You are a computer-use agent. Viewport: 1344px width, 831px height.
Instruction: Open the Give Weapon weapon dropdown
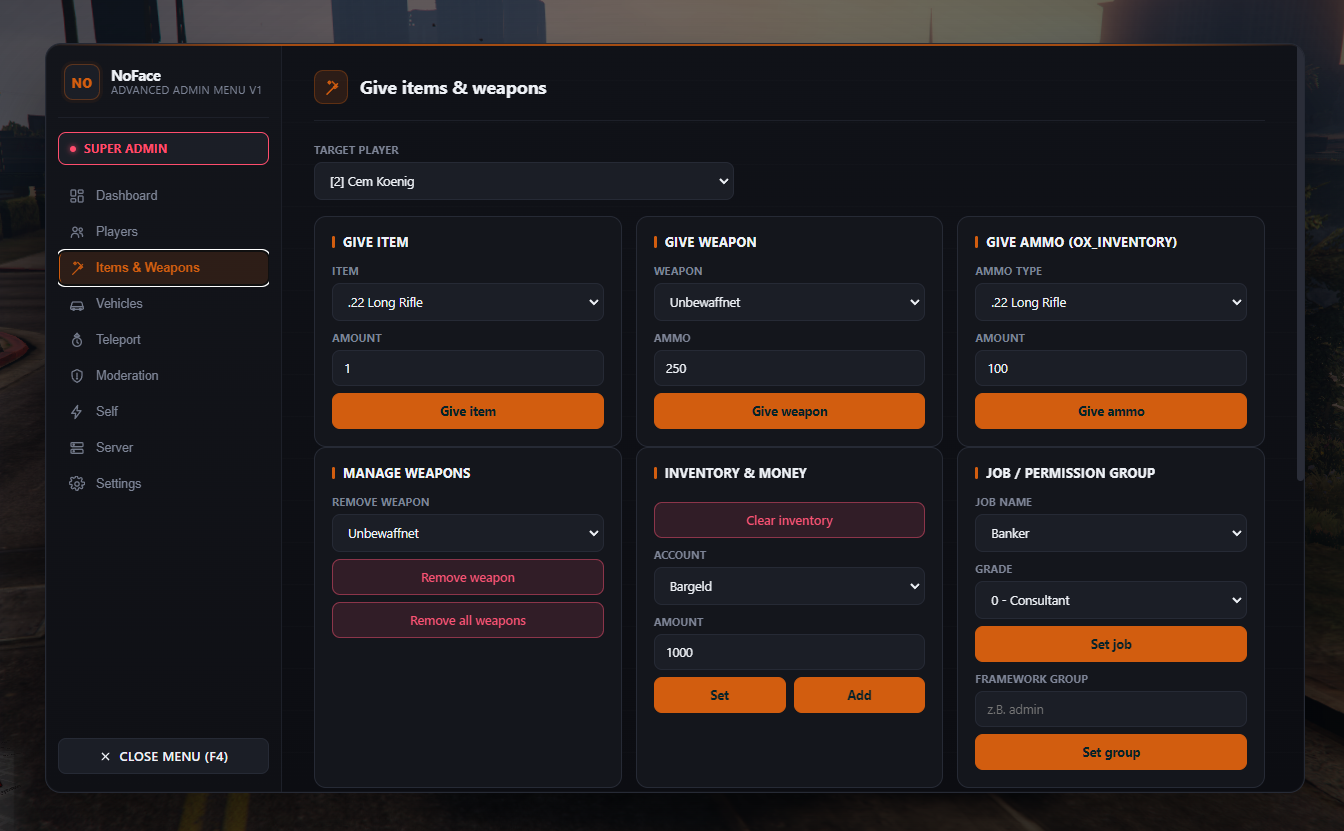(x=789, y=303)
